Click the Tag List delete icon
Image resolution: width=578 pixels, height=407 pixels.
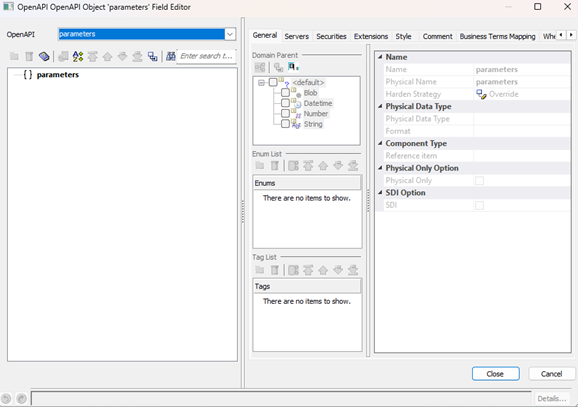[275, 270]
